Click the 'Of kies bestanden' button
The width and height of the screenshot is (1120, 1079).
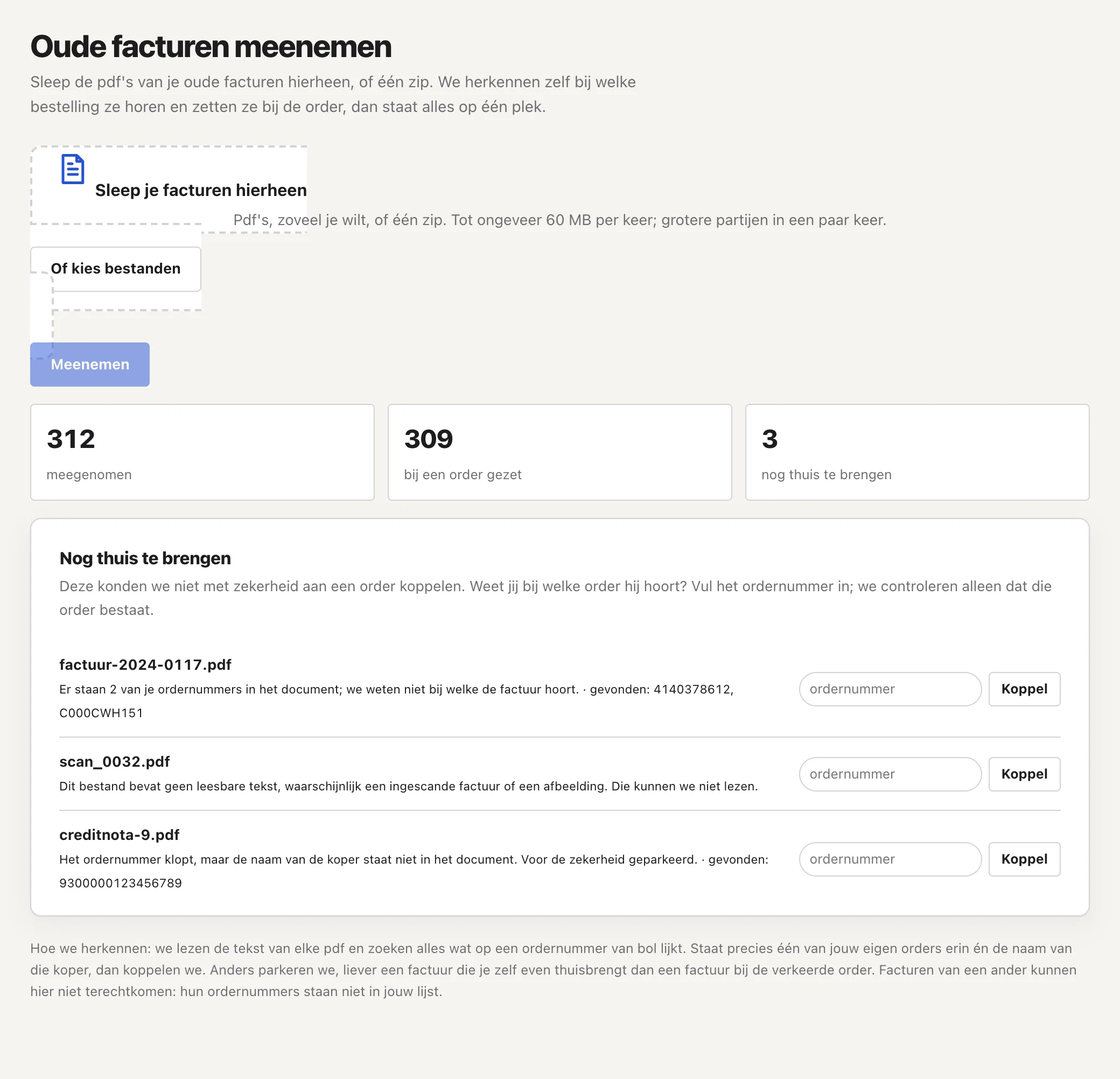point(115,269)
